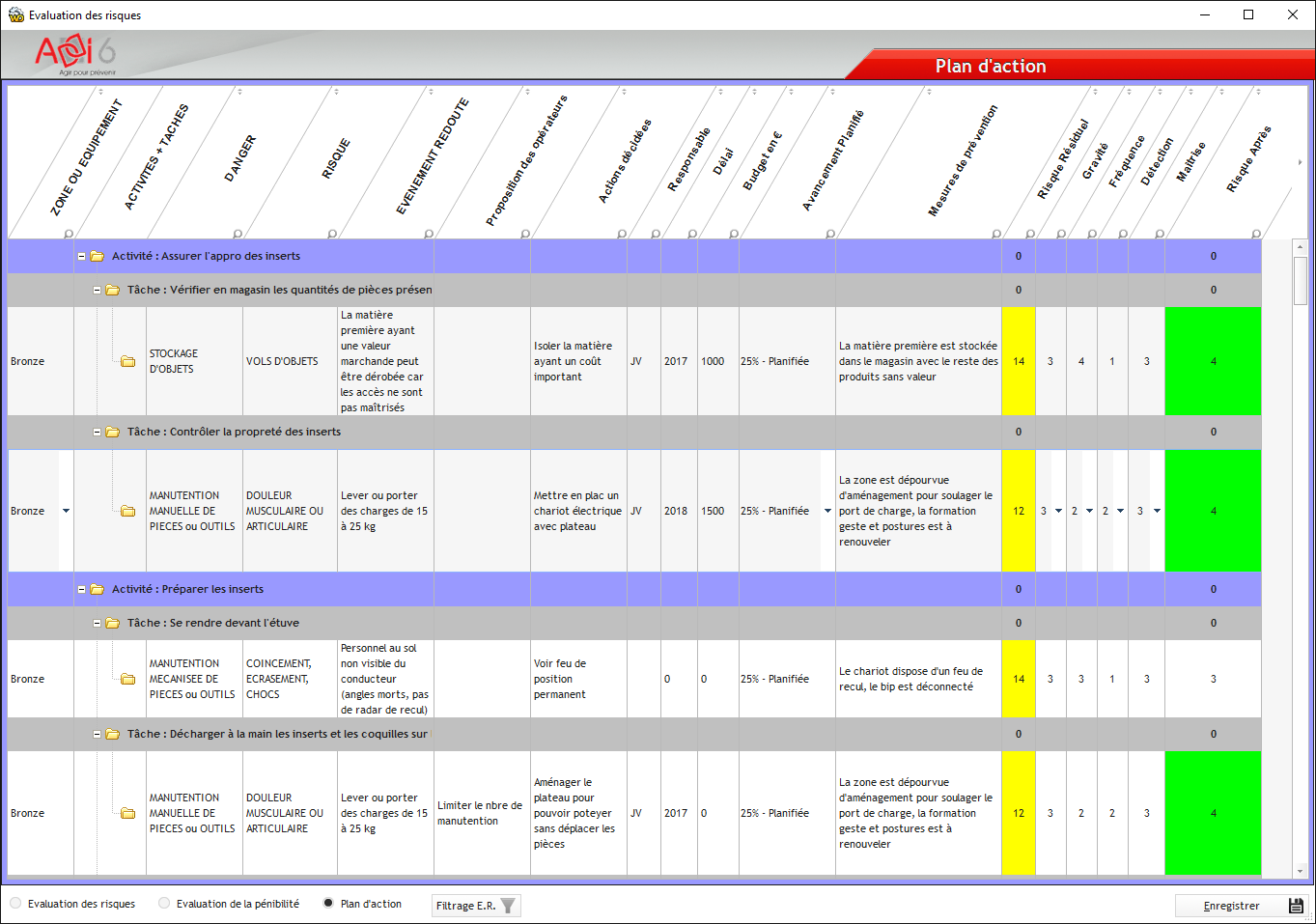Click the Enregistrer button

point(1242,906)
